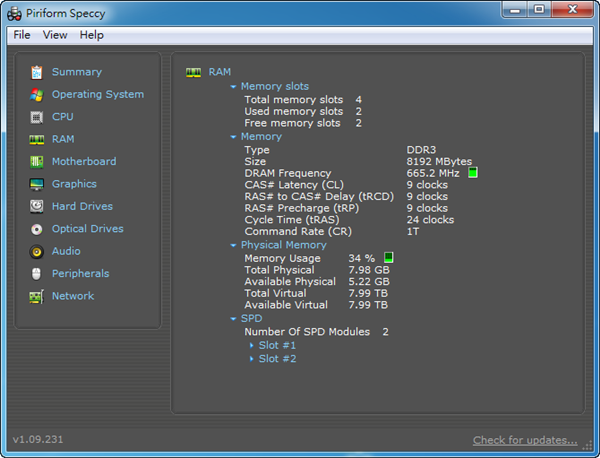Viewport: 600px width, 458px height.
Task: Click the Hard Drives disk icon
Action: pos(37,207)
